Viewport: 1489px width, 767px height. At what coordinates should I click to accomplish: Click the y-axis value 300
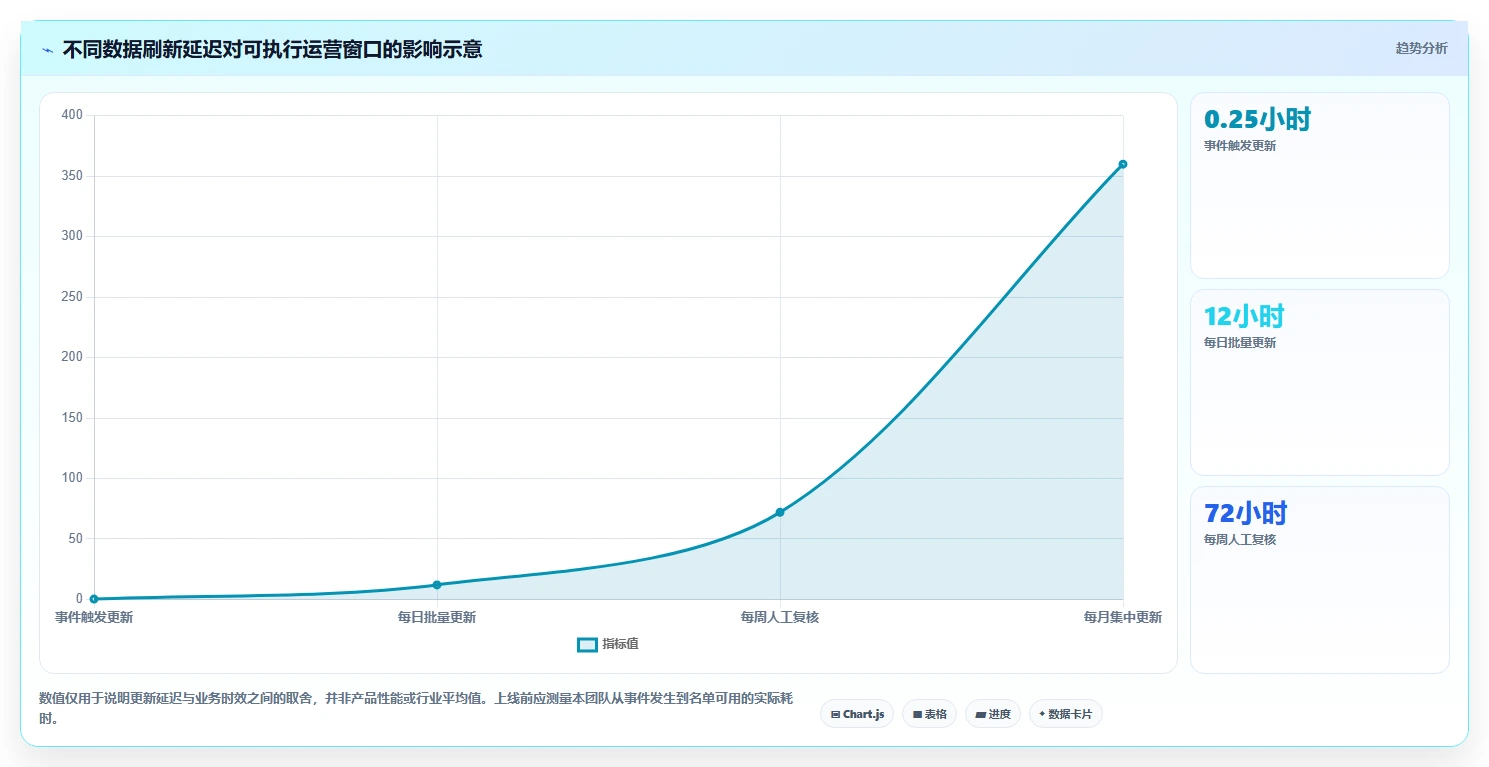click(72, 236)
